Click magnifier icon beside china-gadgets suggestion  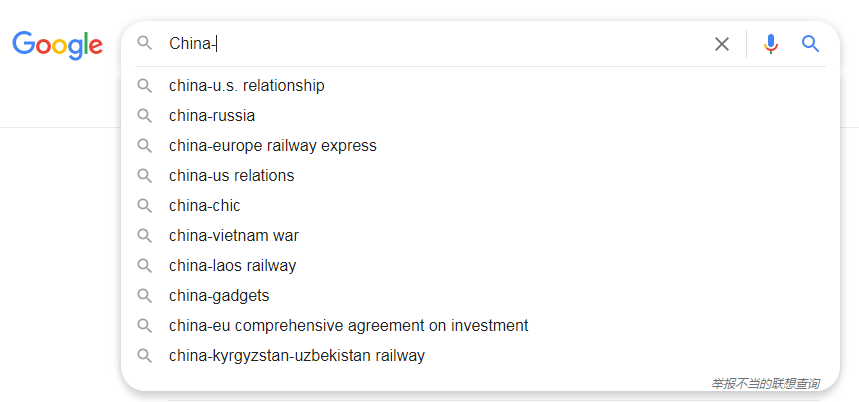tap(145, 296)
